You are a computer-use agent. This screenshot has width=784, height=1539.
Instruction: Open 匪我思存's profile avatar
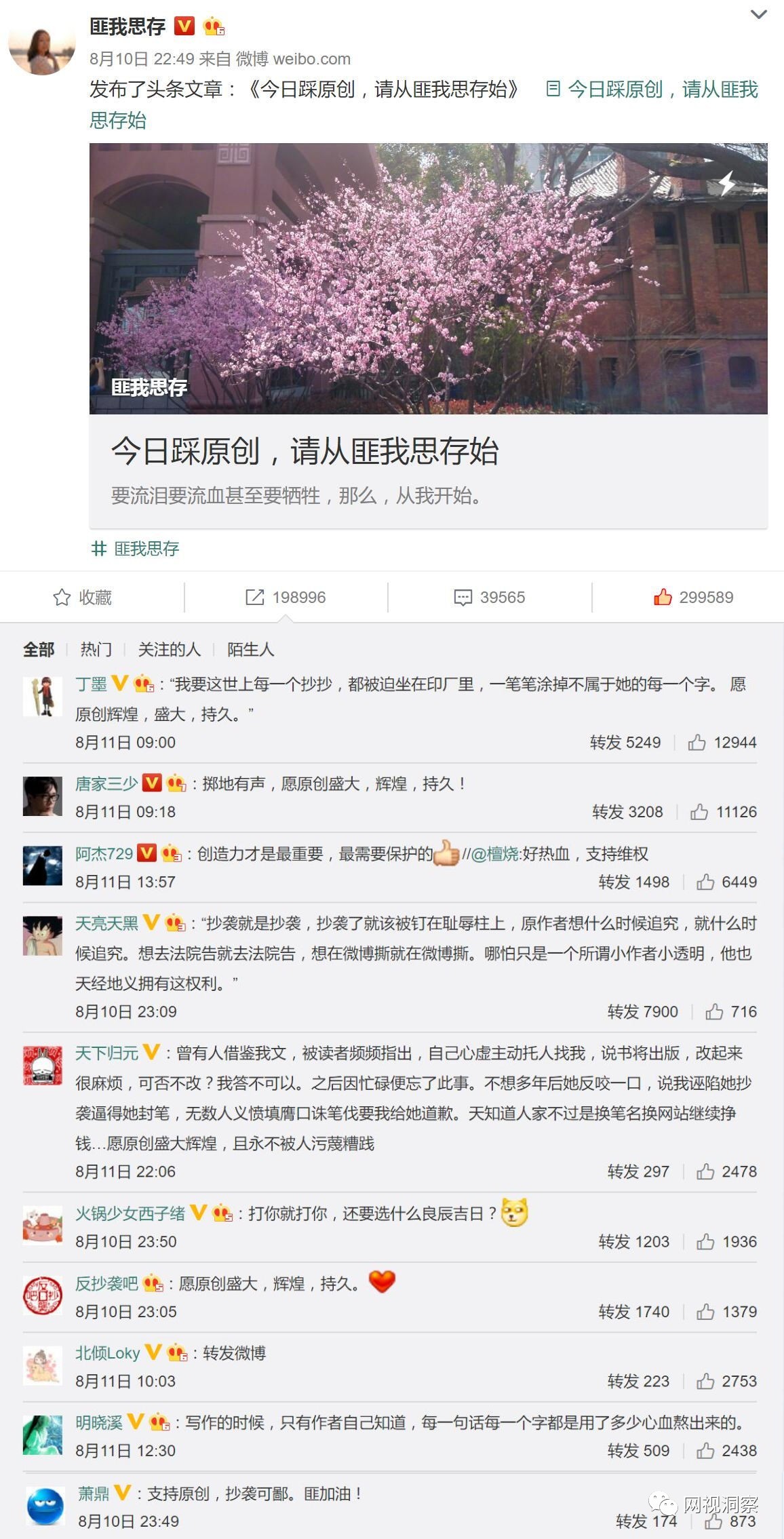42,43
